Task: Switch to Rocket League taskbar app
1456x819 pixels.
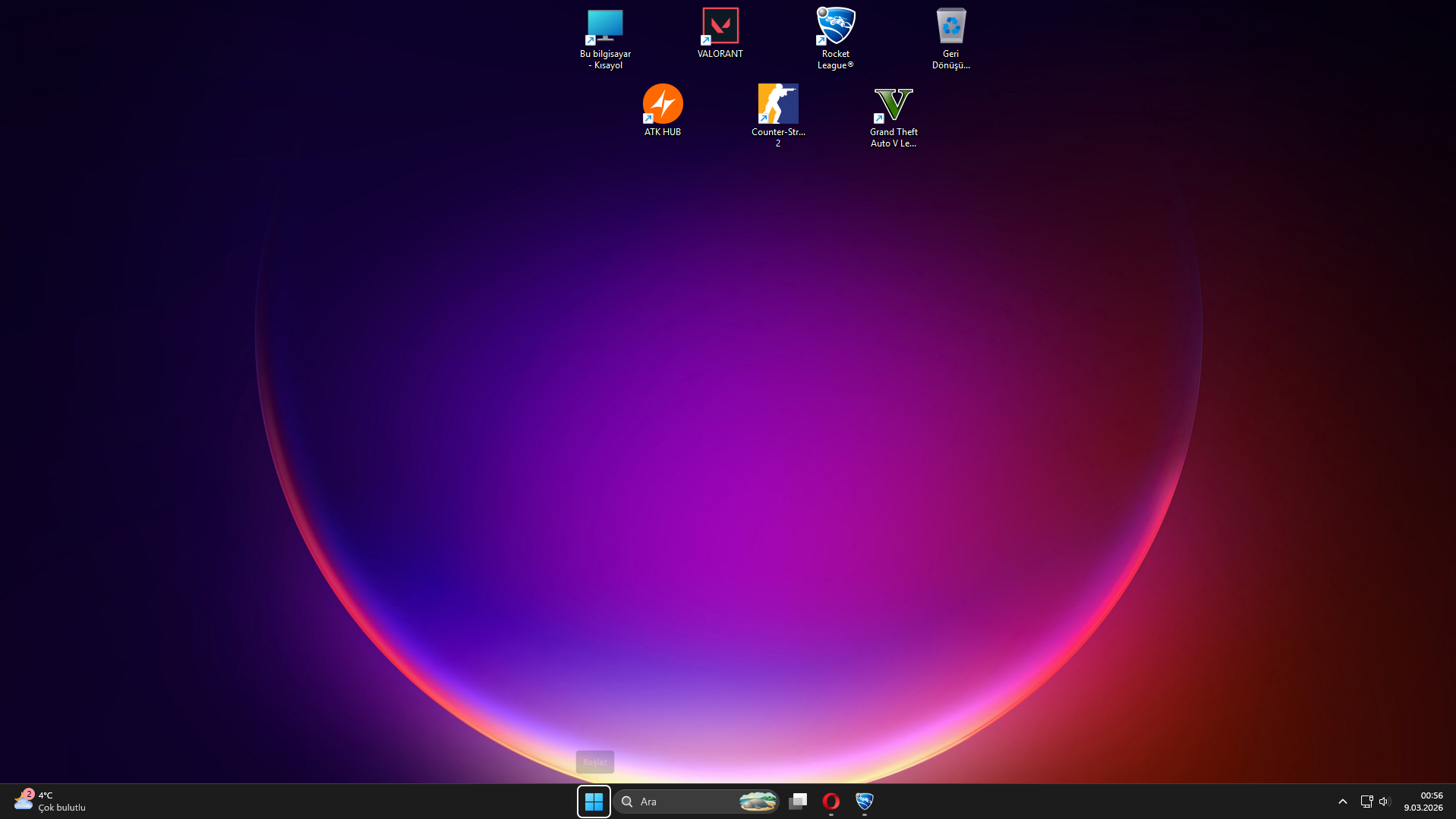Action: pyautogui.click(x=865, y=802)
